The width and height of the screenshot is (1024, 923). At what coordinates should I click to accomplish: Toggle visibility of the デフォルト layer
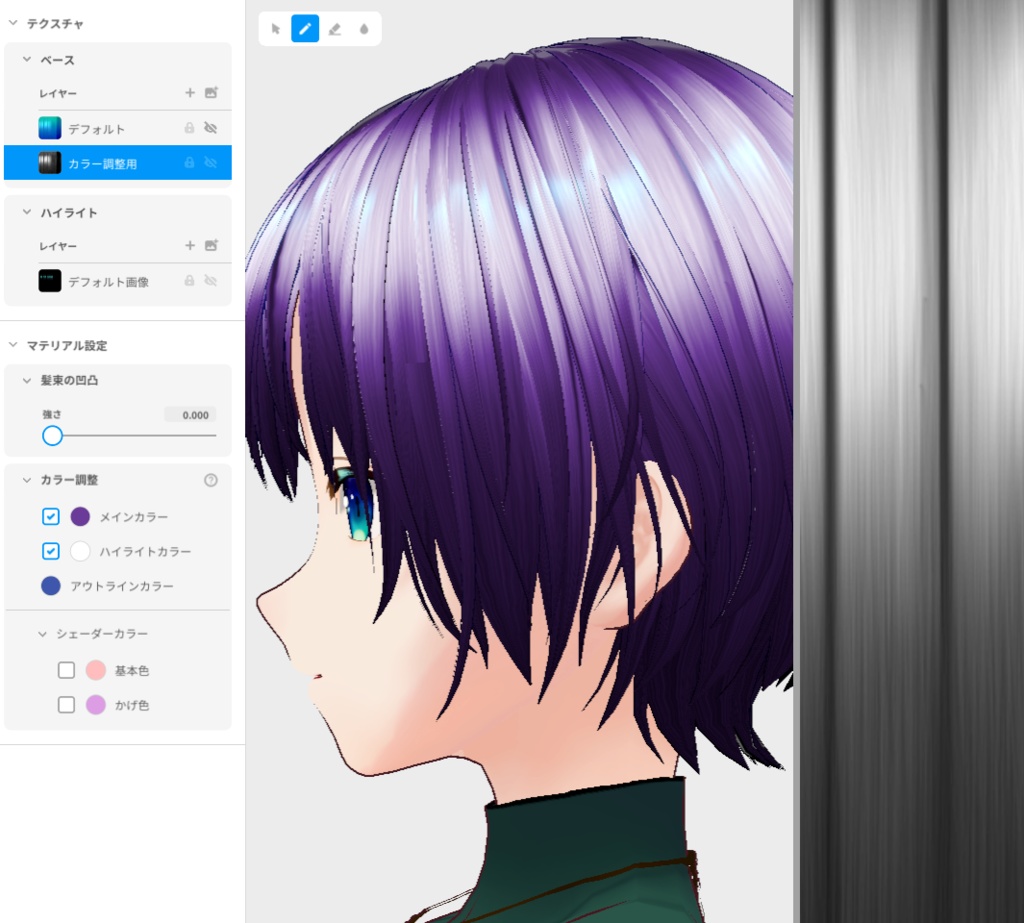[211, 127]
